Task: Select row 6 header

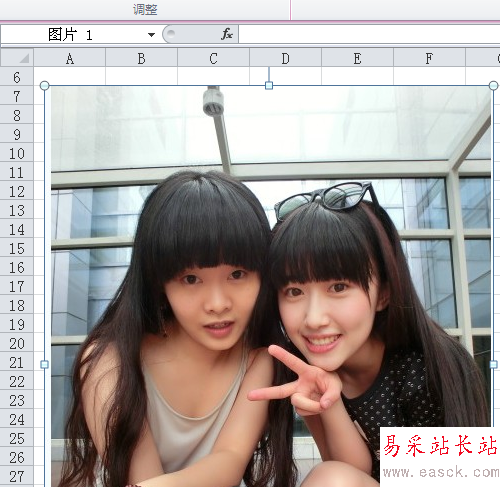Action: (17, 77)
